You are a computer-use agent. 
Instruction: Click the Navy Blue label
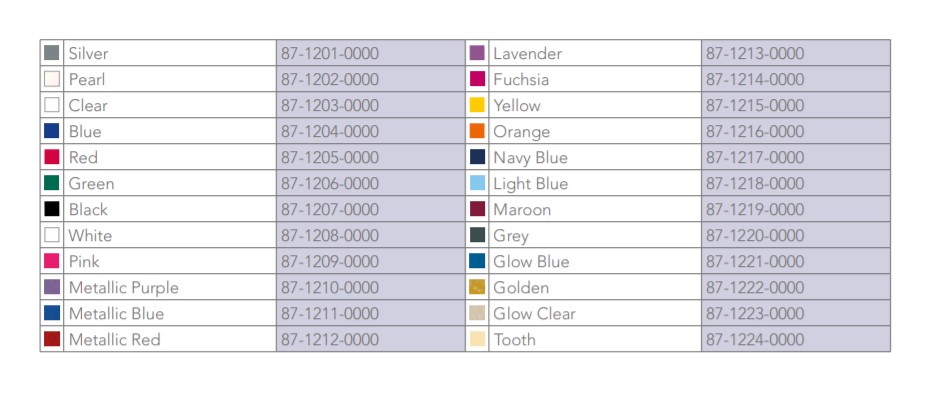point(530,158)
